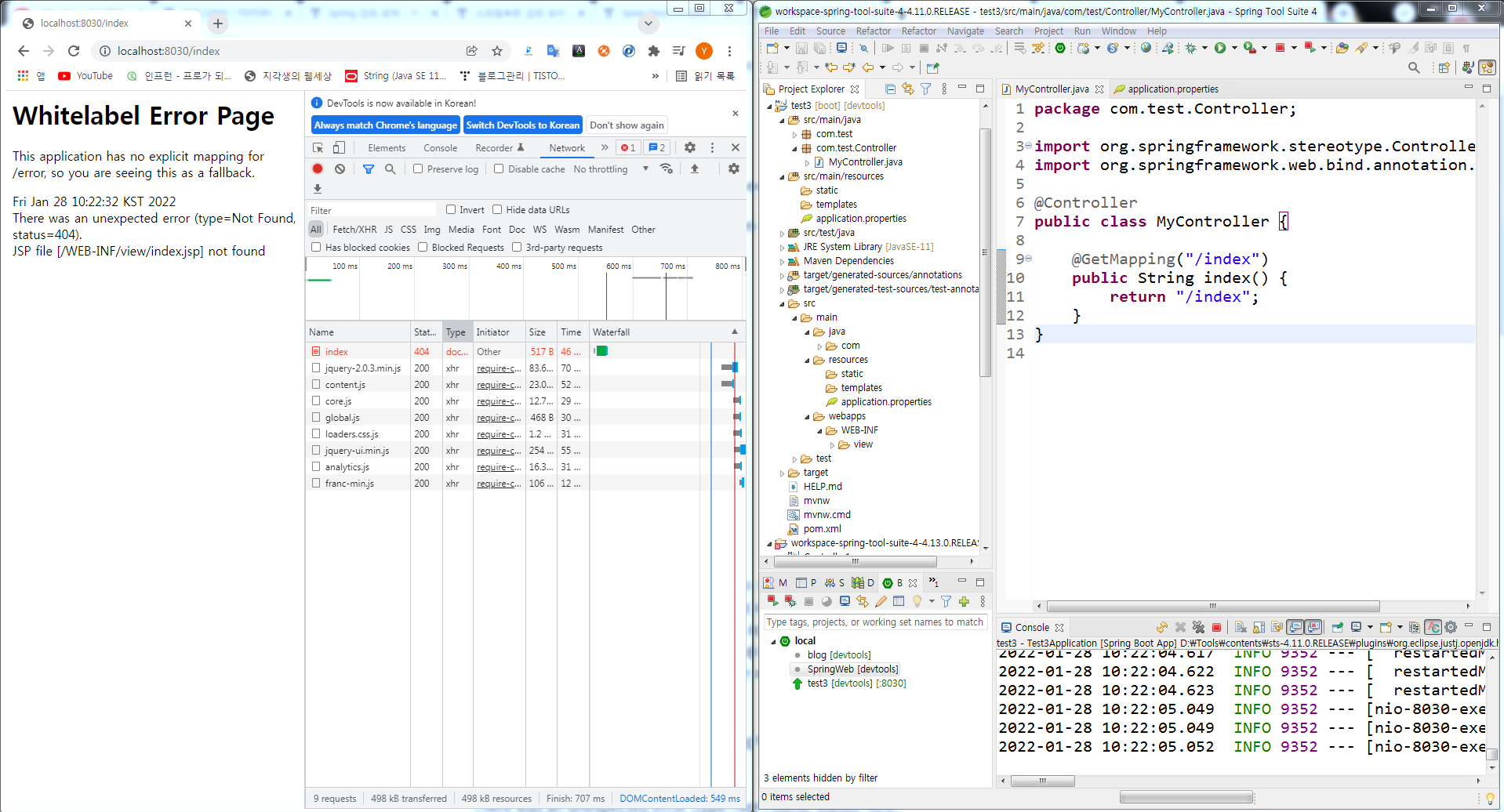Image resolution: width=1504 pixels, height=812 pixels.
Task: Click the red stop button in Console view
Action: [1216, 627]
